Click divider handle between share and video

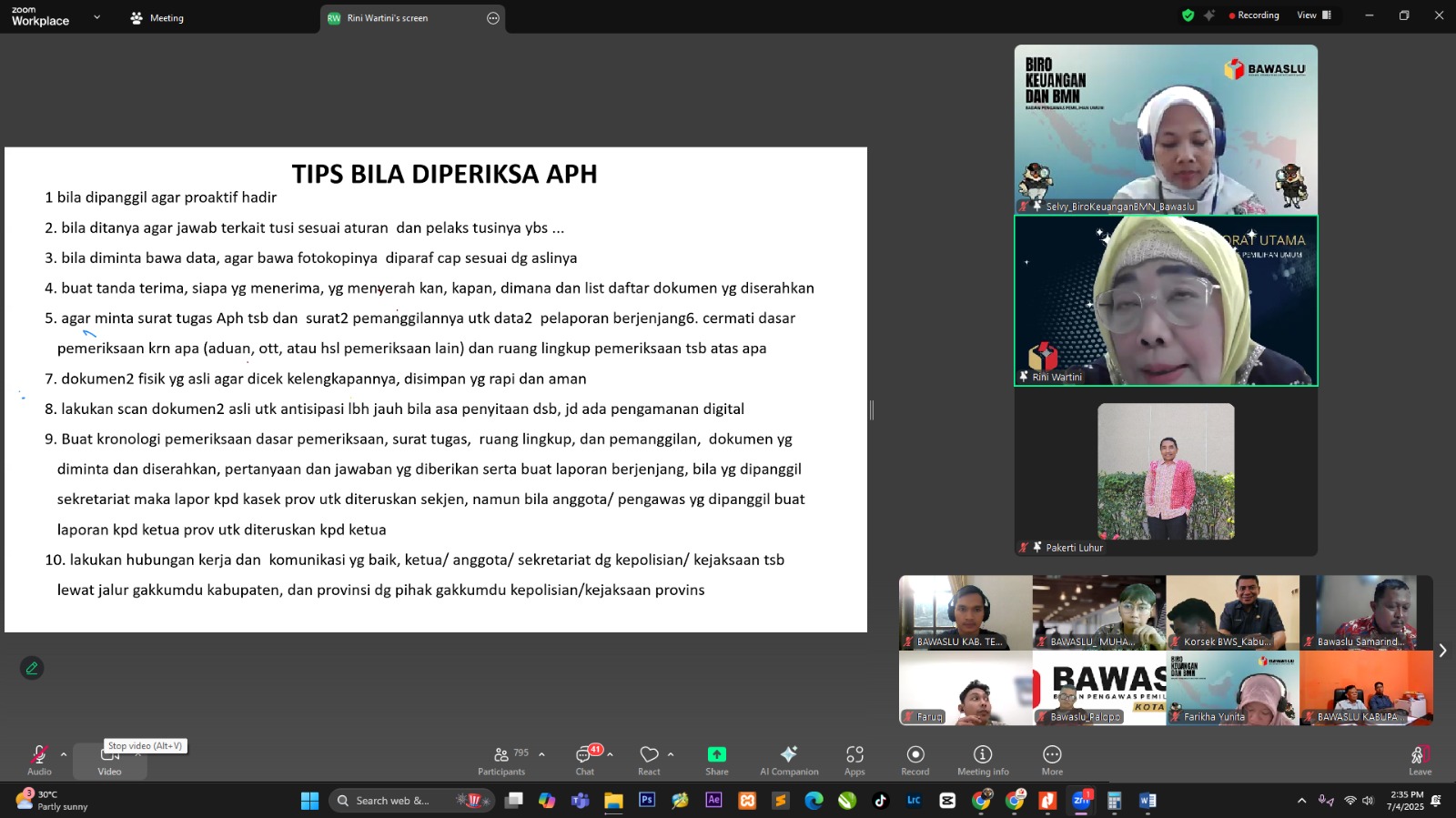(872, 410)
